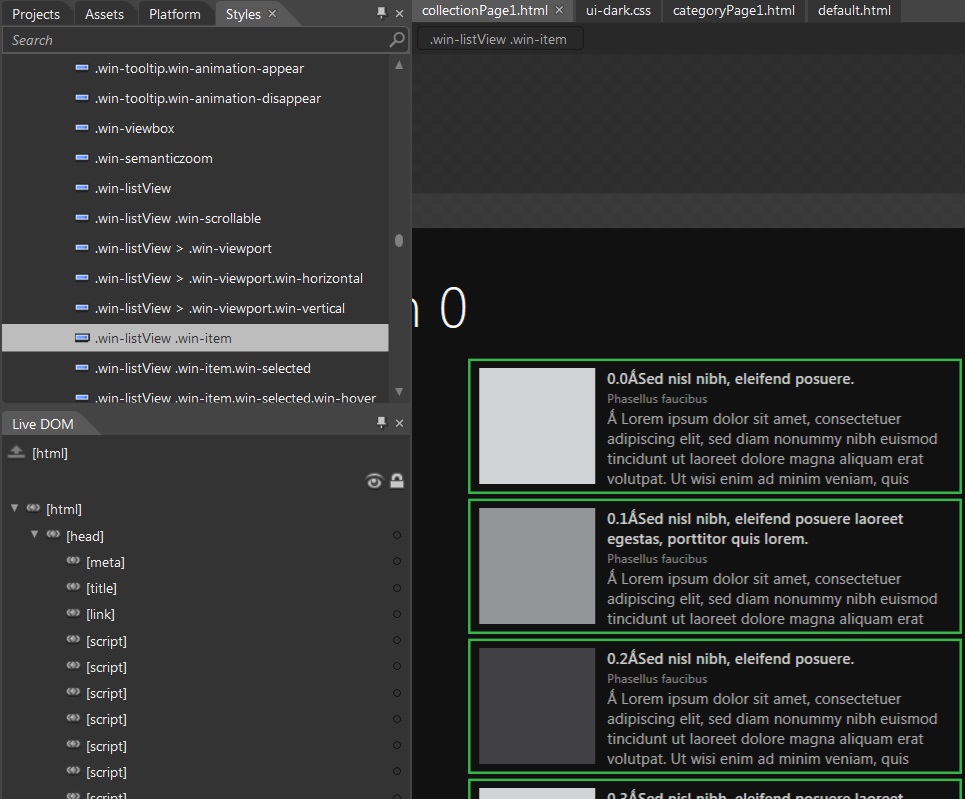The height and width of the screenshot is (799, 965).
Task: Collapse the root [html] tree node
Action: coord(15,509)
